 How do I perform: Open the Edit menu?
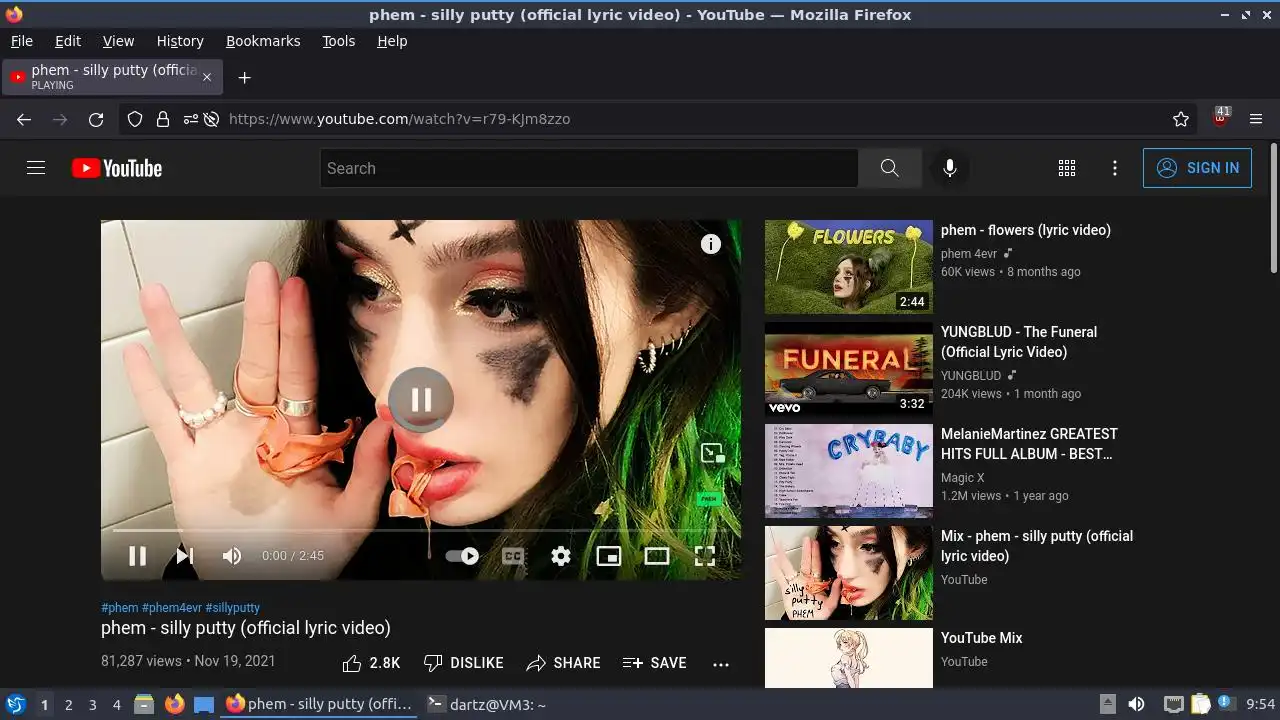pyautogui.click(x=68, y=41)
